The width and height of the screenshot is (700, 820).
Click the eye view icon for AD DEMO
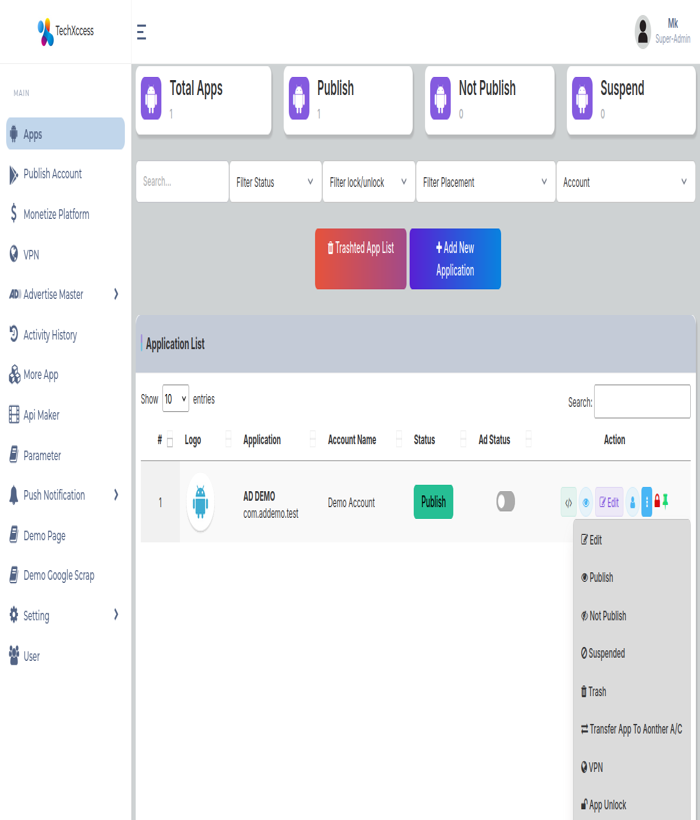point(586,502)
